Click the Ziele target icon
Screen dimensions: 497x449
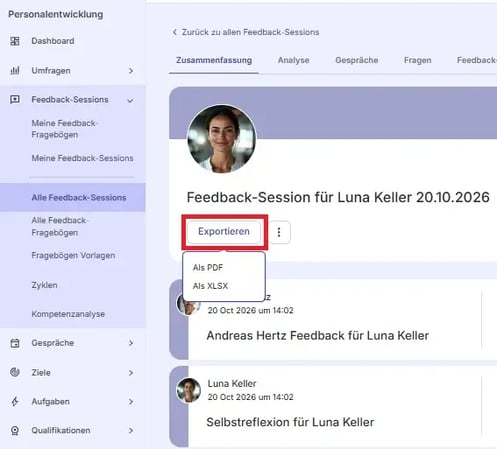(15, 372)
